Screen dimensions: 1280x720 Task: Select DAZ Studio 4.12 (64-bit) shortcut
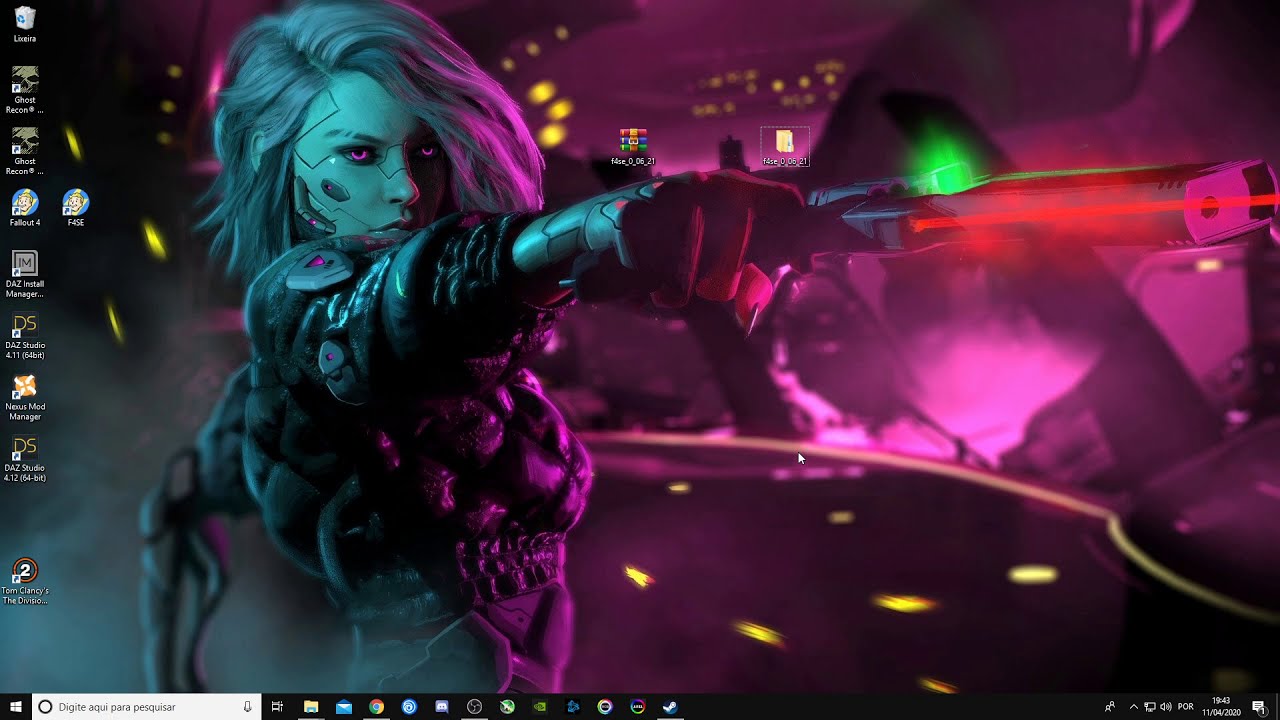[25, 459]
